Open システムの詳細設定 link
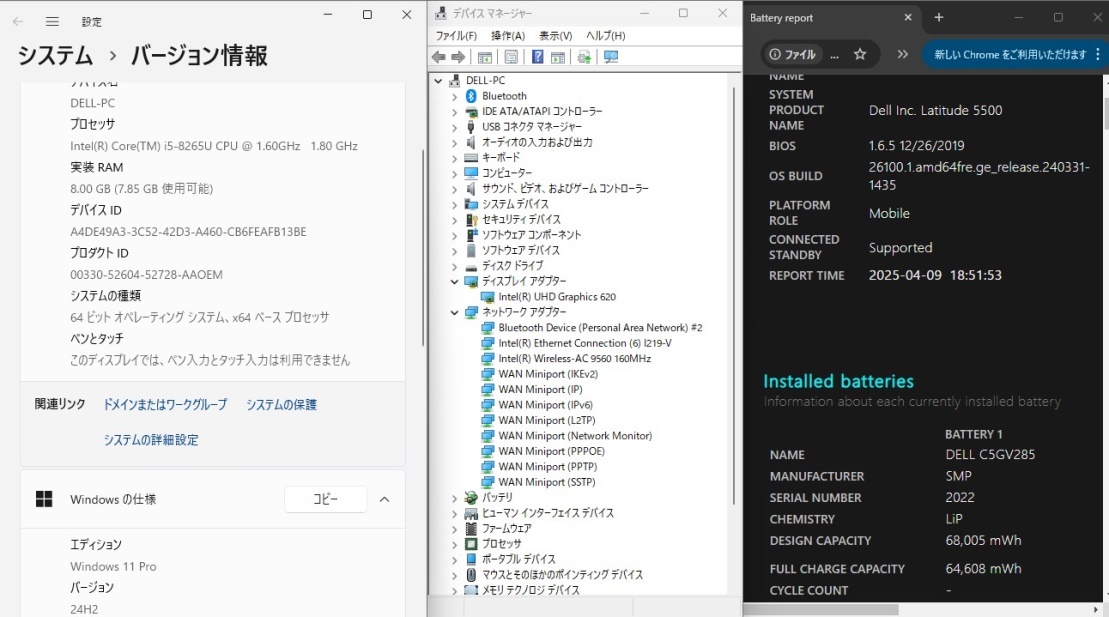Image resolution: width=1109 pixels, height=617 pixels. click(x=151, y=439)
